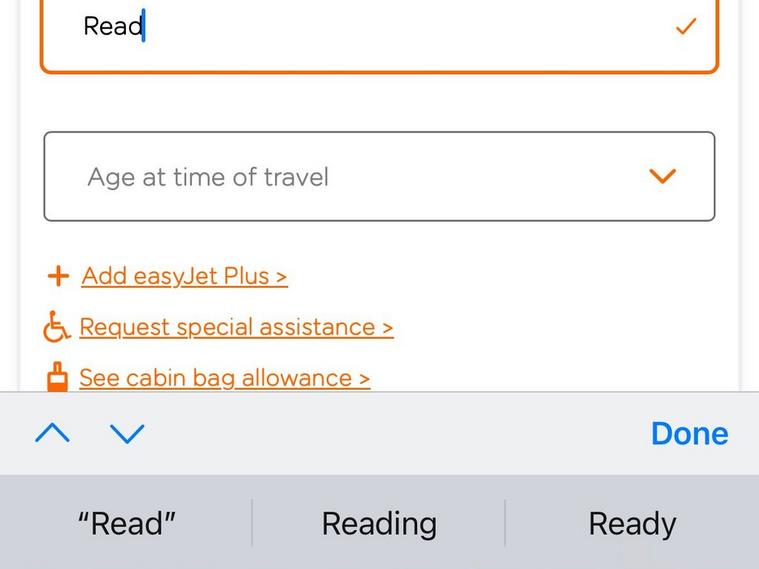Click the wheelchair accessibility icon
The image size is (759, 569).
(58, 327)
